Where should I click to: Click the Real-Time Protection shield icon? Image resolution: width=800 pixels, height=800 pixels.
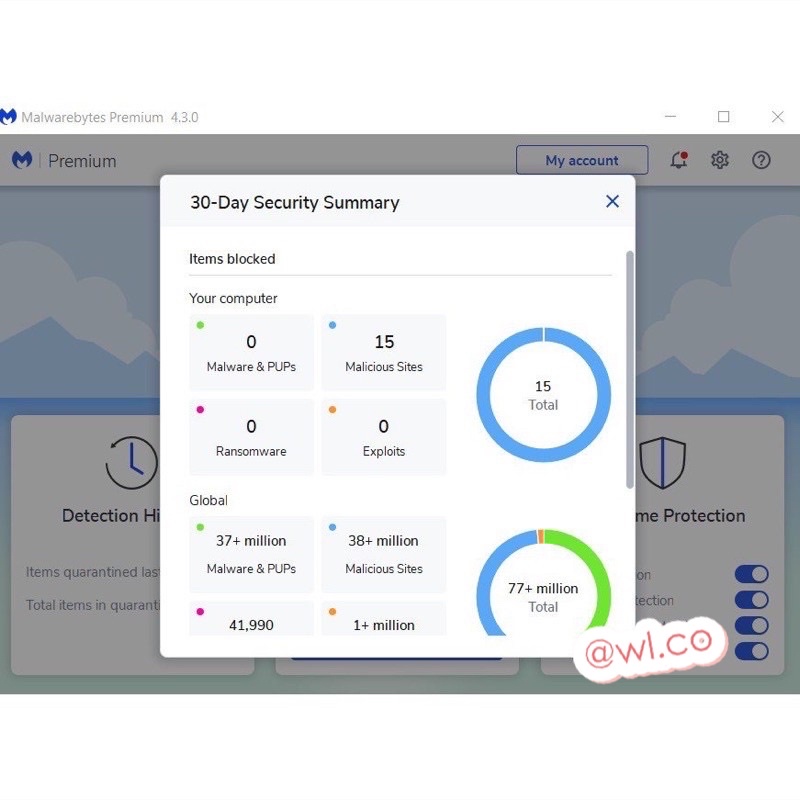662,463
